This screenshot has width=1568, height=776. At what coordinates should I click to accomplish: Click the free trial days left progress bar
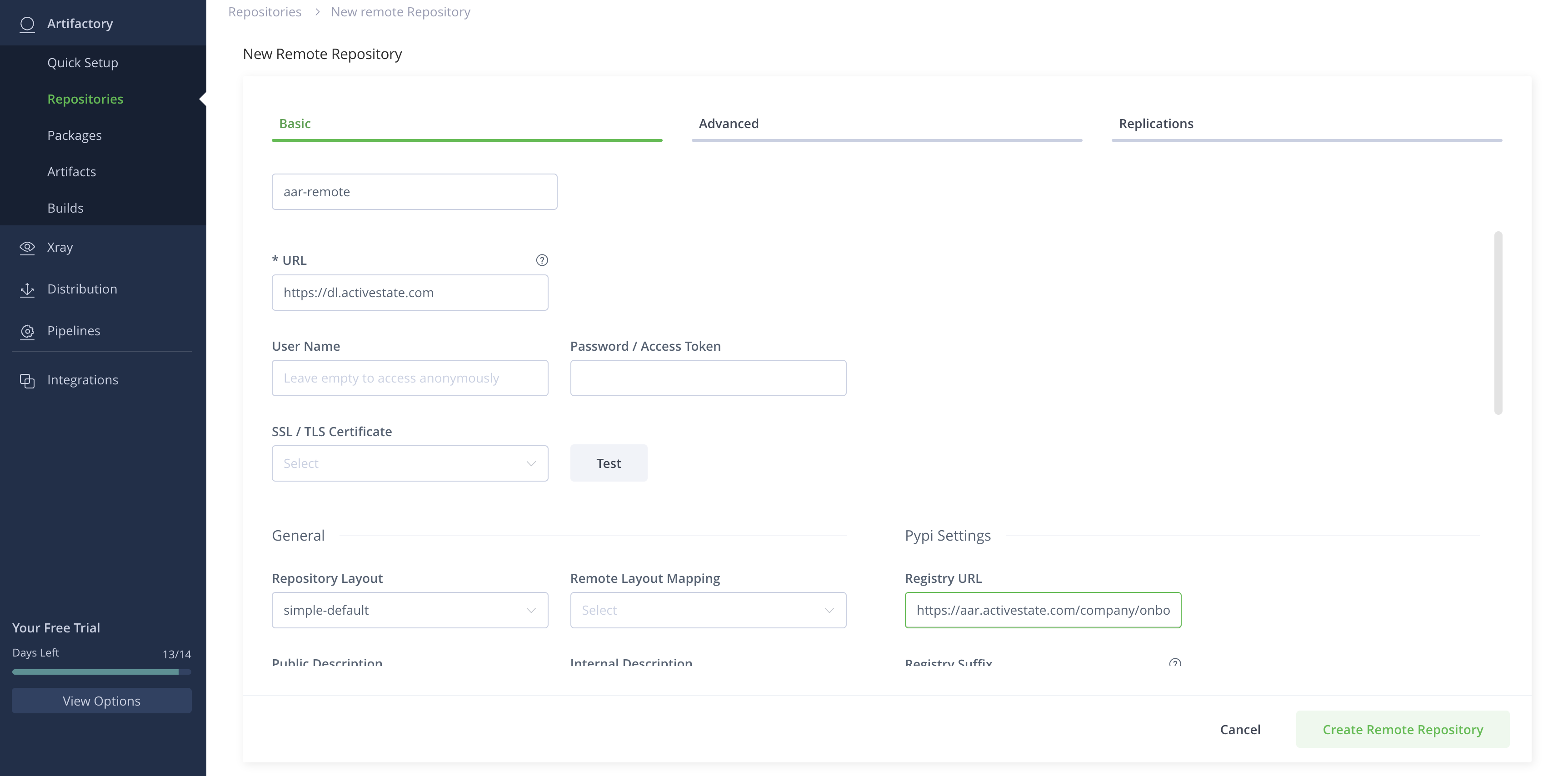click(101, 672)
